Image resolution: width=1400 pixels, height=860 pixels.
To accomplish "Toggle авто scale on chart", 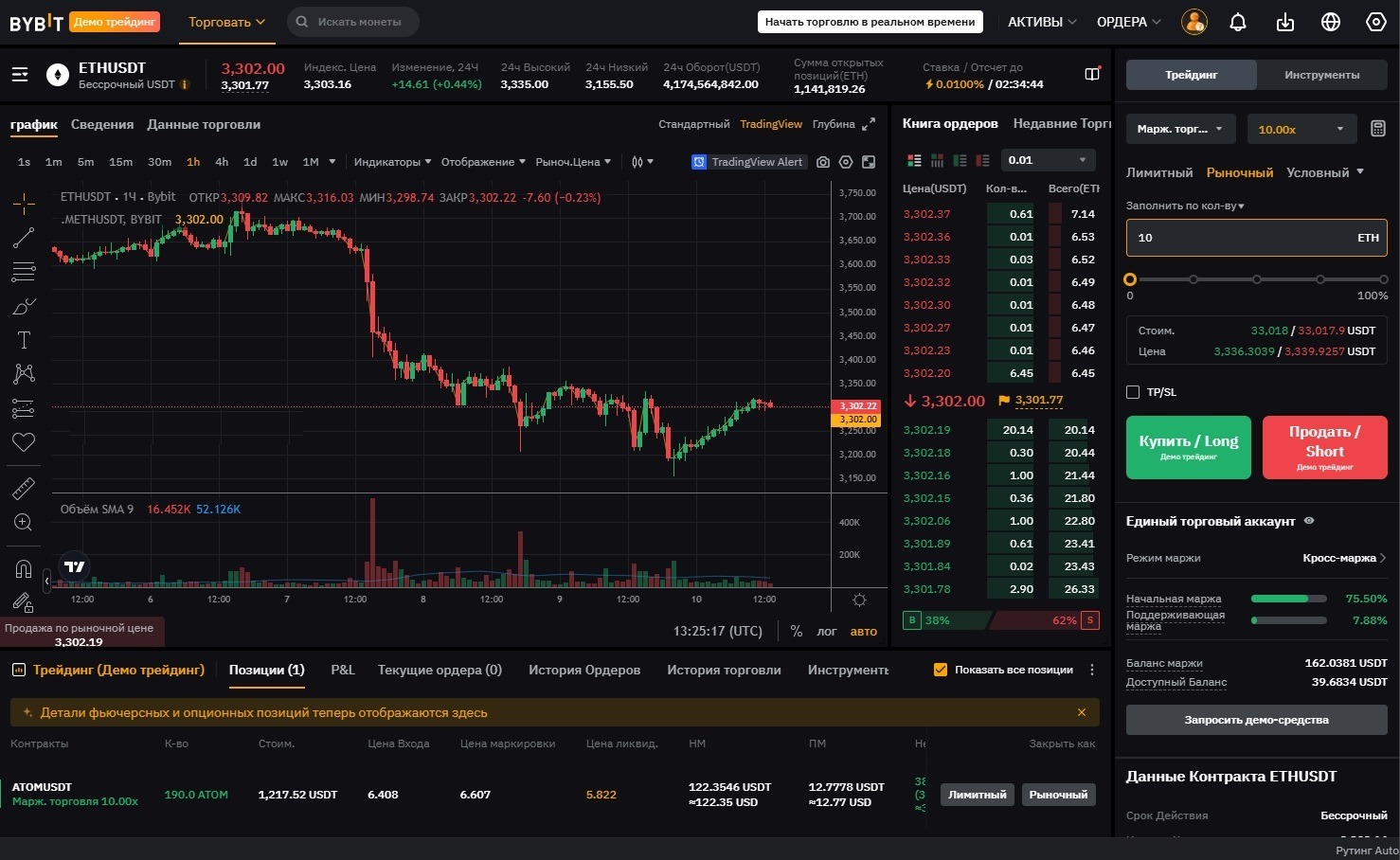I will pos(864,631).
